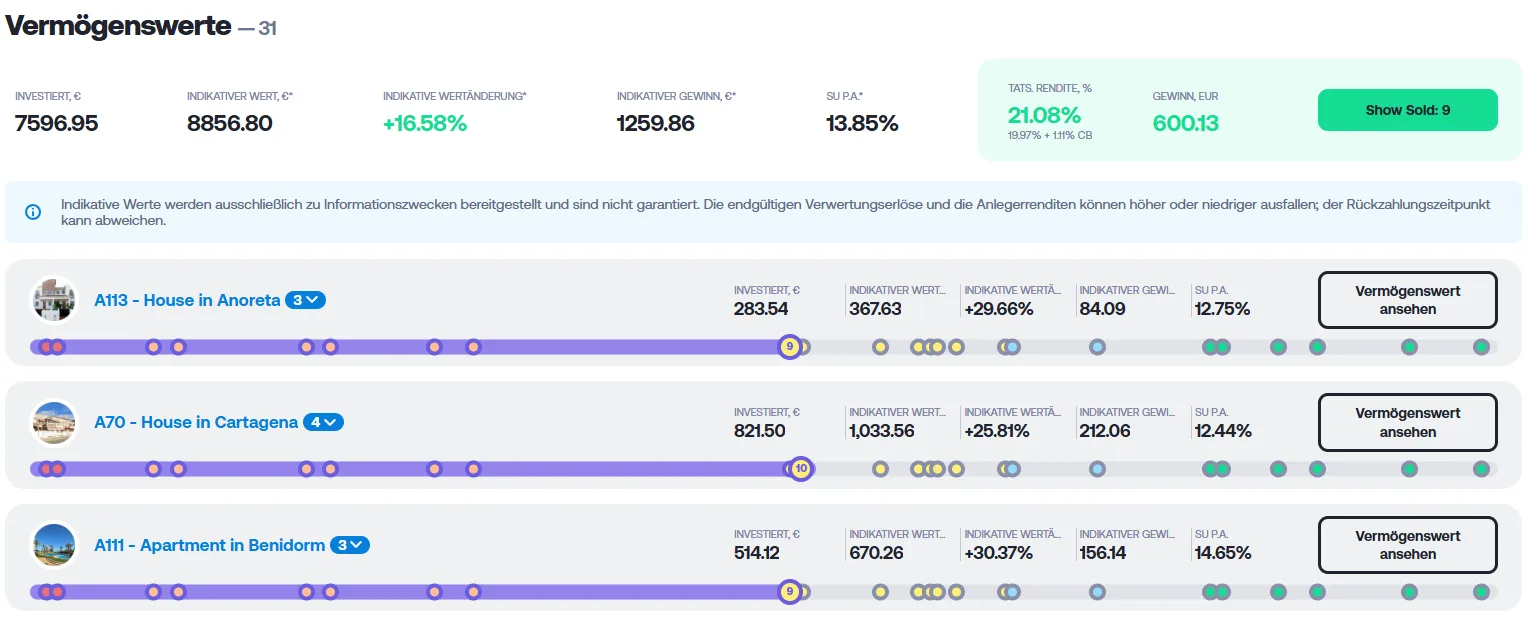Image resolution: width=1530 pixels, height=617 pixels.
Task: Expand the A70 badge showing 4
Action: 323,422
